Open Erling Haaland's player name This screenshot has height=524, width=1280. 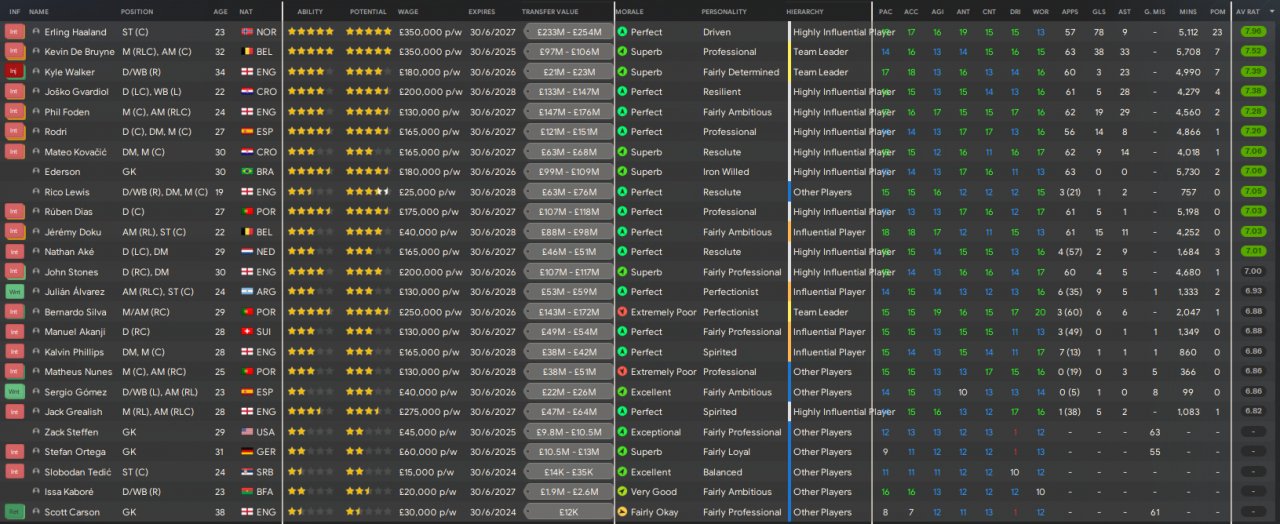click(75, 32)
